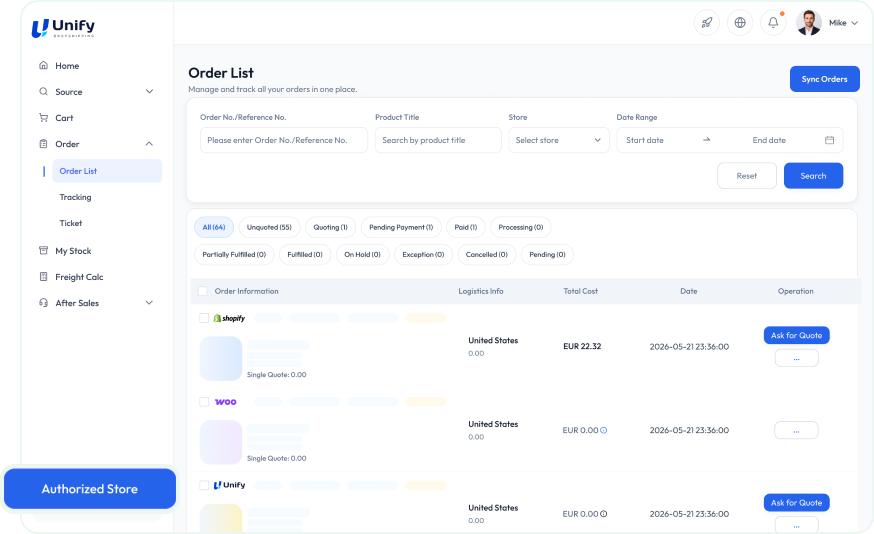The image size is (874, 534).
Task: Select the All (64) filter tab
Action: click(x=213, y=227)
